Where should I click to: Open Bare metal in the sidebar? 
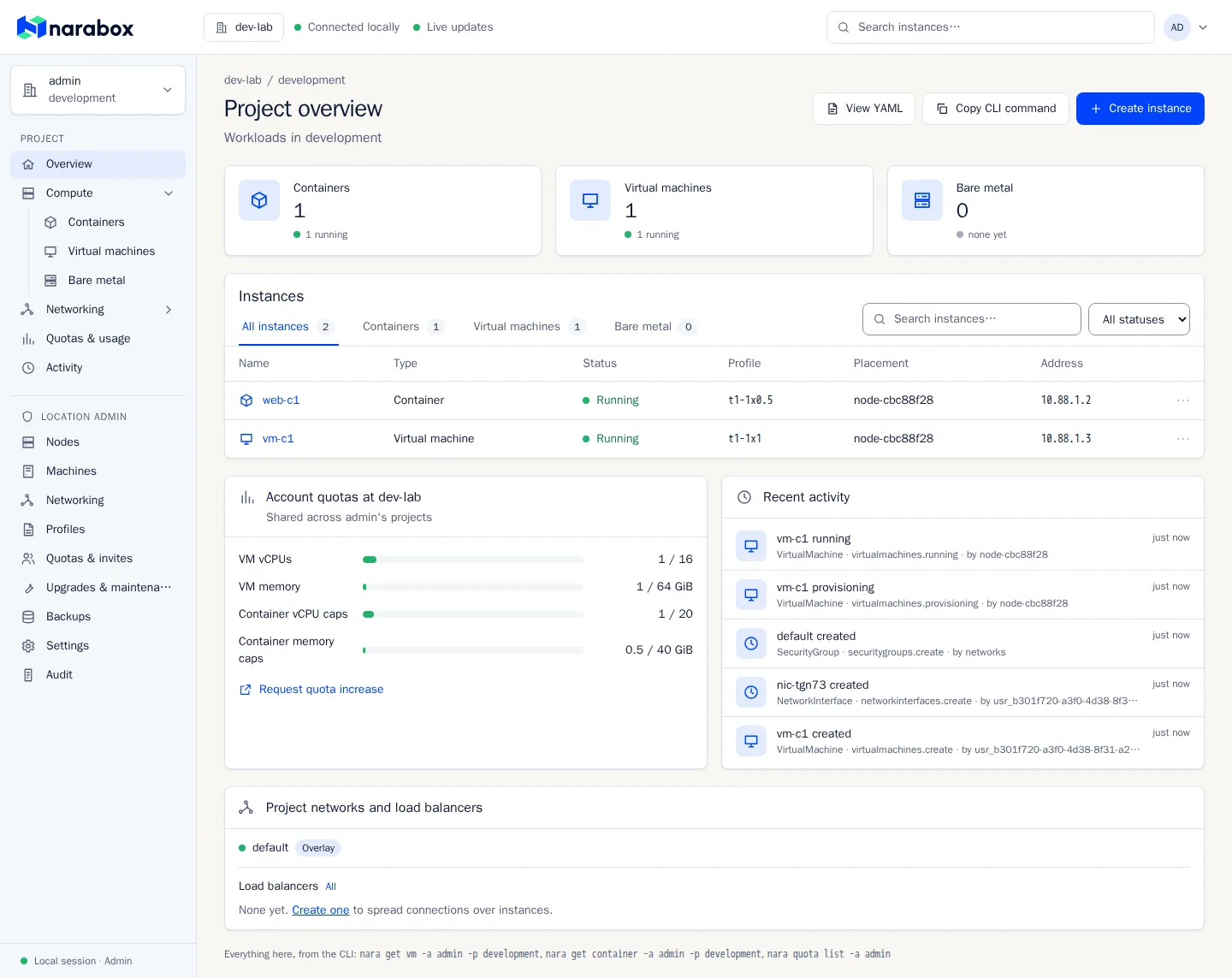[x=109, y=281]
